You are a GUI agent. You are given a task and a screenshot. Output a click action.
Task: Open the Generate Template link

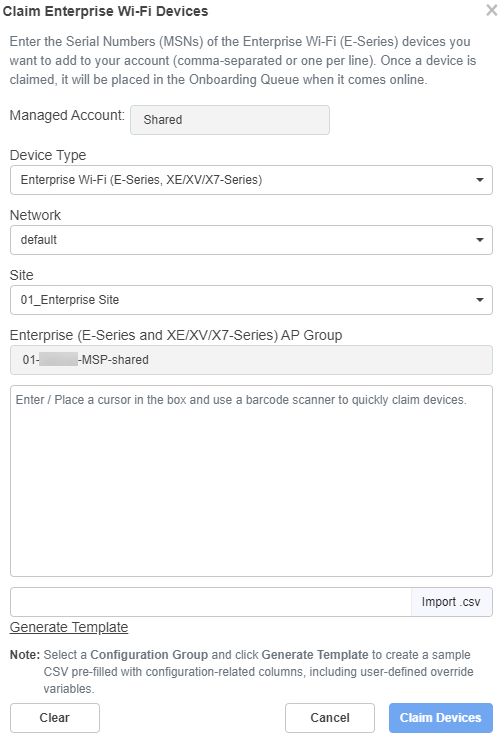69,627
